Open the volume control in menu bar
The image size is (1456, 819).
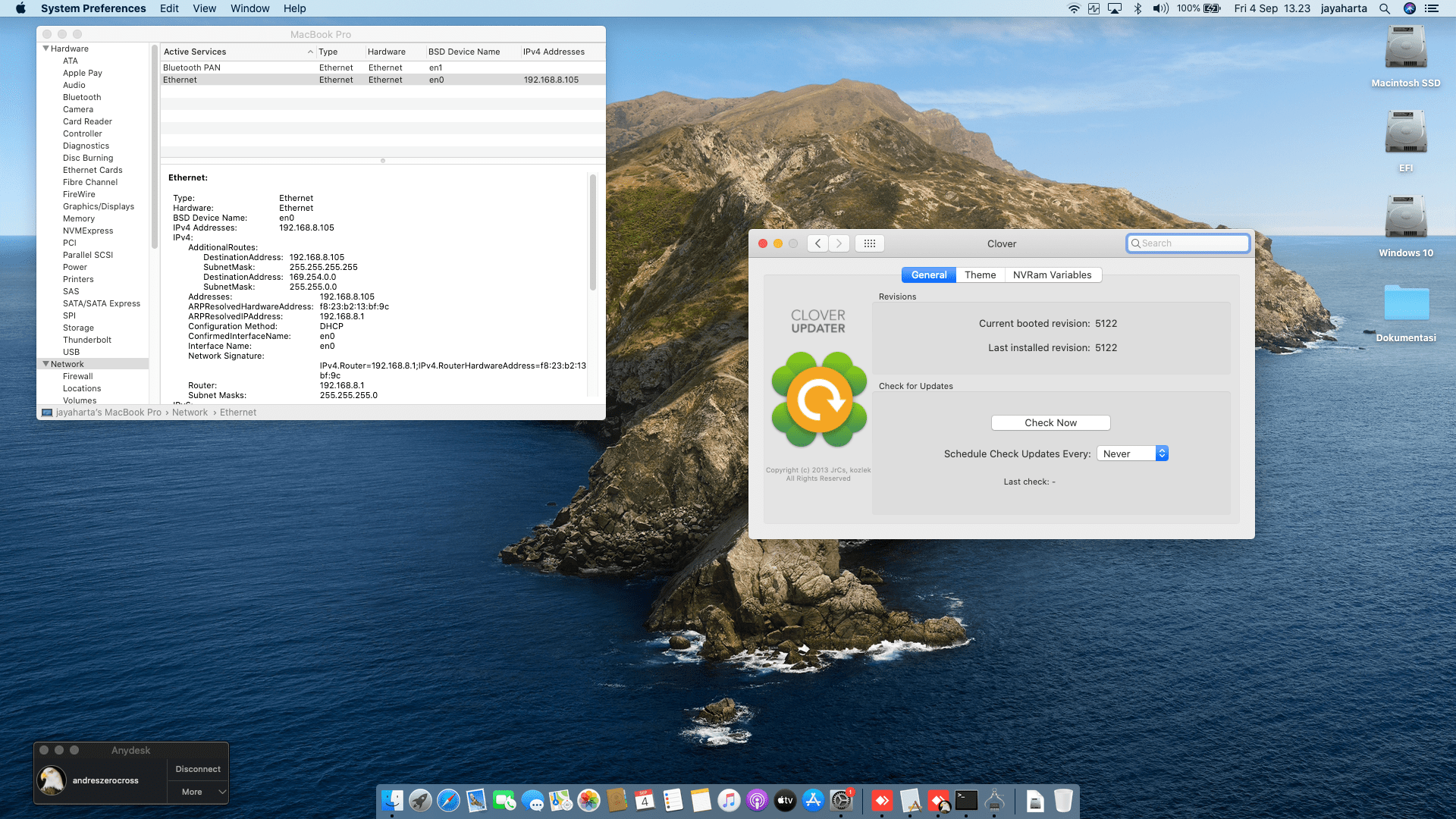pyautogui.click(x=1160, y=8)
